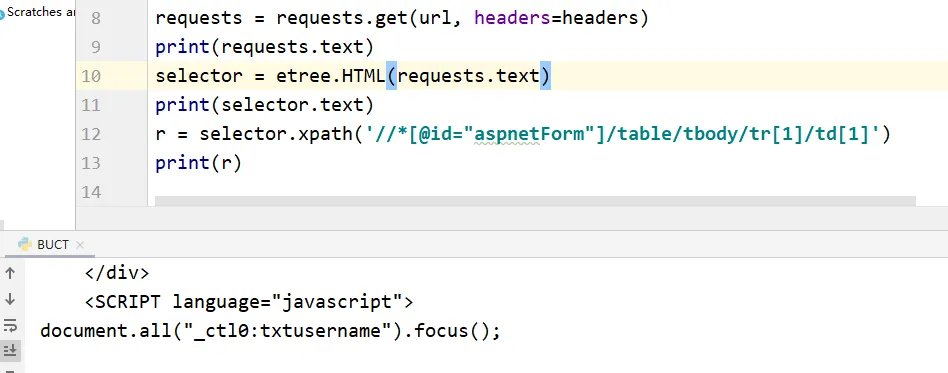Close the BUCT run tab

[80, 245]
